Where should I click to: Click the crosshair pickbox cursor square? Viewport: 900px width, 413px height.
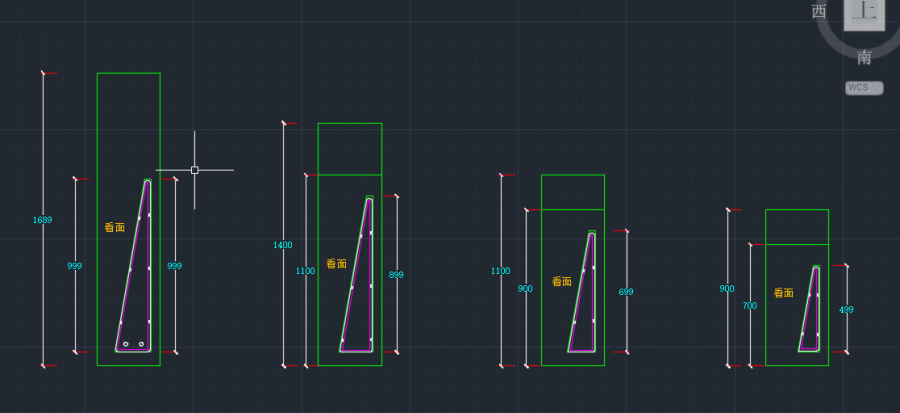194,170
